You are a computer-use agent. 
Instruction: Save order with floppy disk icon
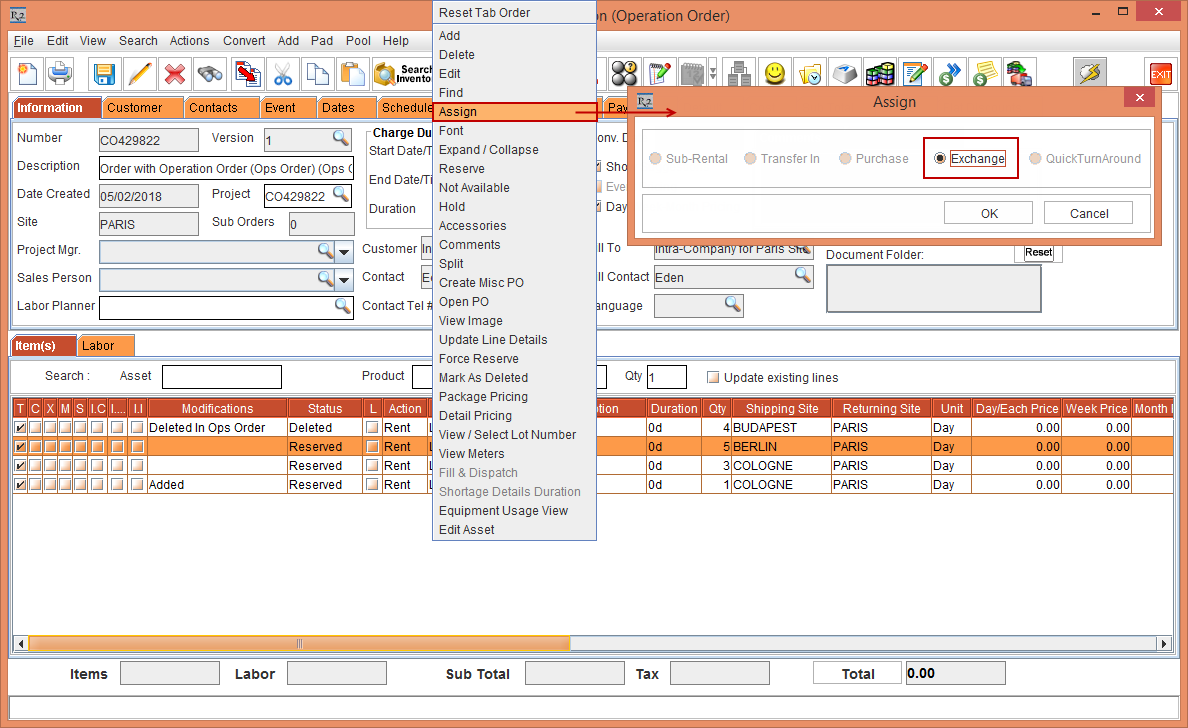pyautogui.click(x=105, y=74)
